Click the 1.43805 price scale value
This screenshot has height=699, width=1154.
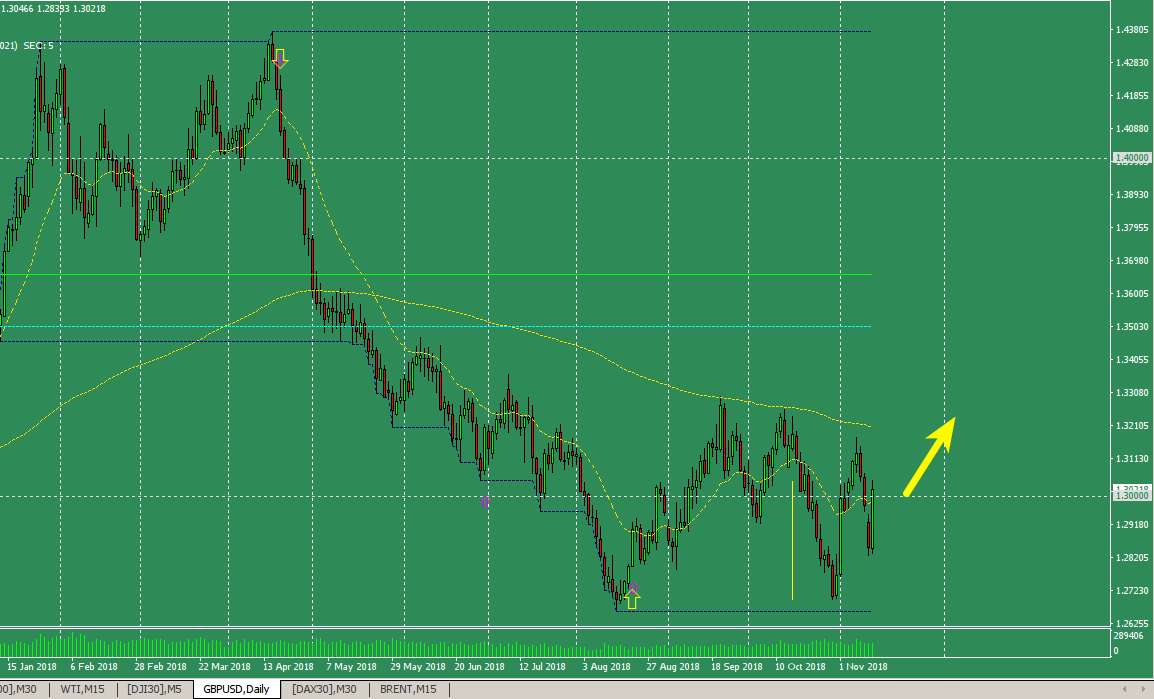[x=1131, y=29]
